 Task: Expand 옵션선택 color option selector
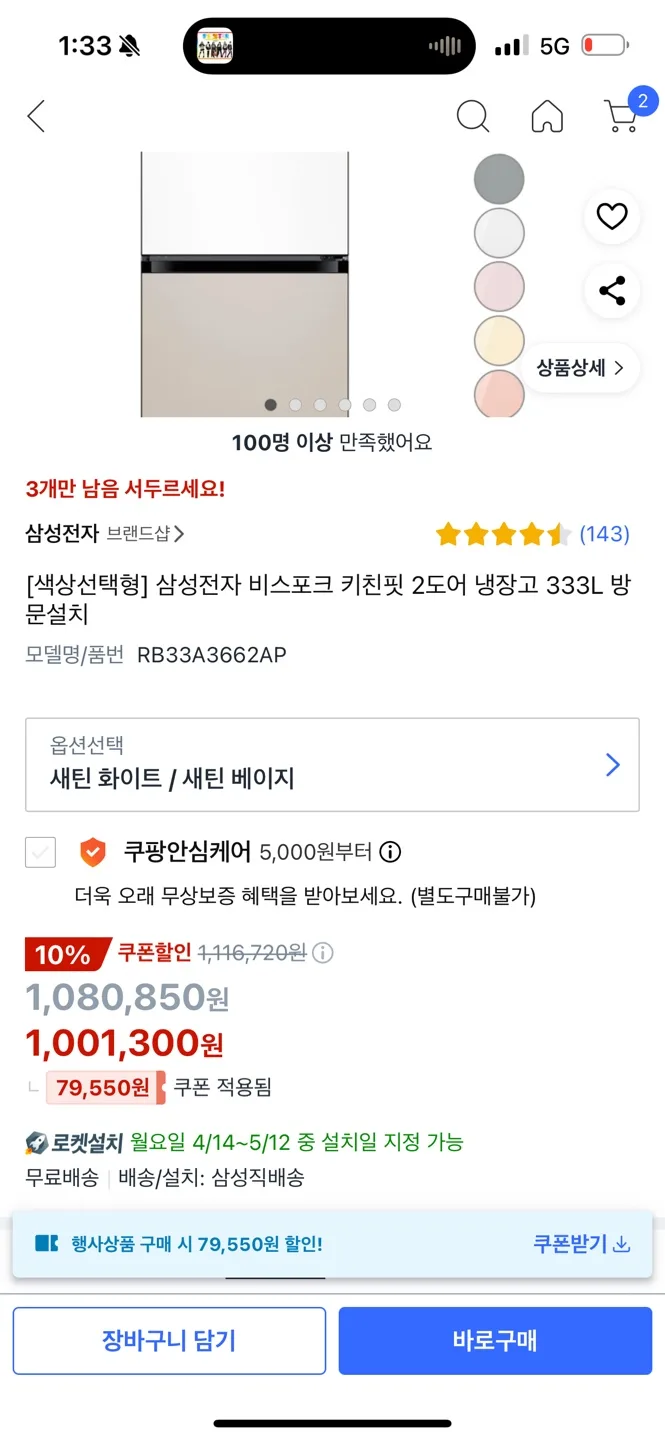pyautogui.click(x=332, y=764)
